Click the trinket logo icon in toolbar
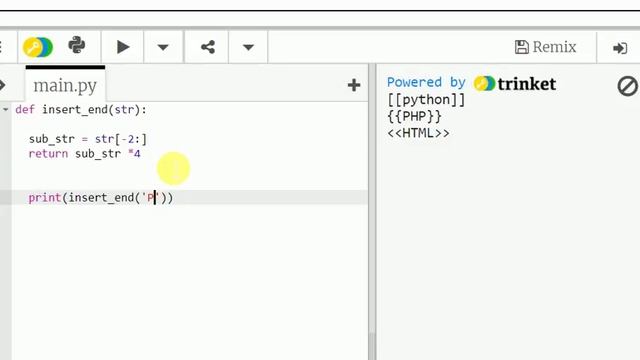This screenshot has height=360, width=640. click(38, 47)
